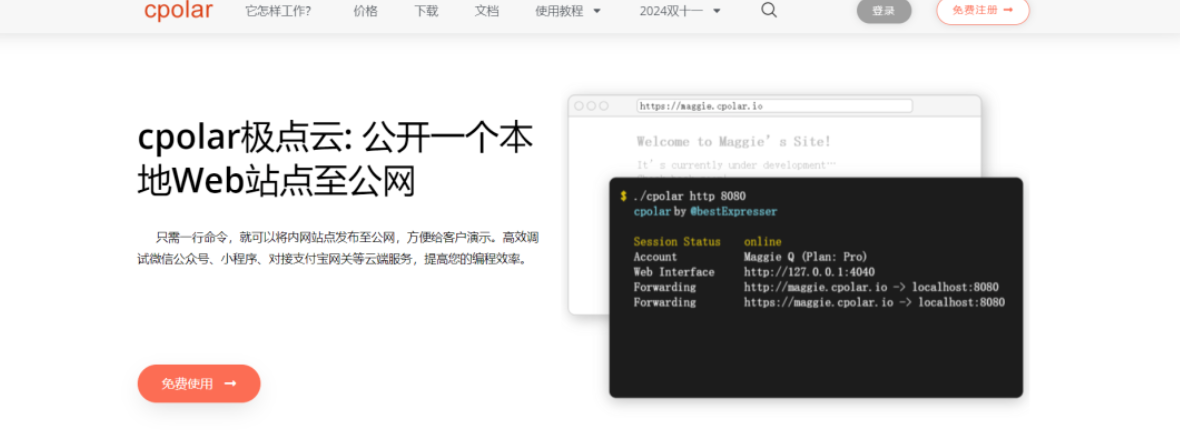Screen dimensions: 1180x432
Task: Click the description paragraph starting 只需一行命令
Action: click(337, 248)
